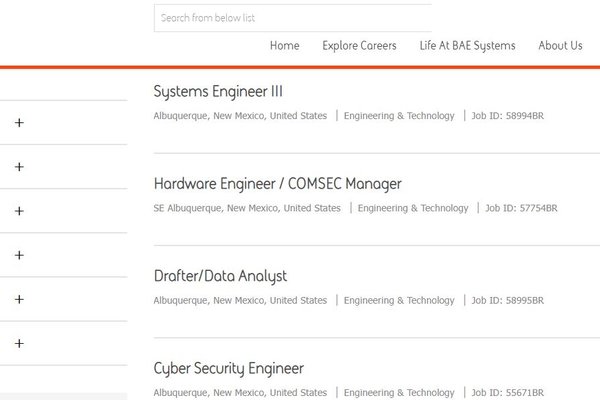This screenshot has height=400, width=600.
Task: Open the Drafter/Data Analyst job posting
Action: 220,276
